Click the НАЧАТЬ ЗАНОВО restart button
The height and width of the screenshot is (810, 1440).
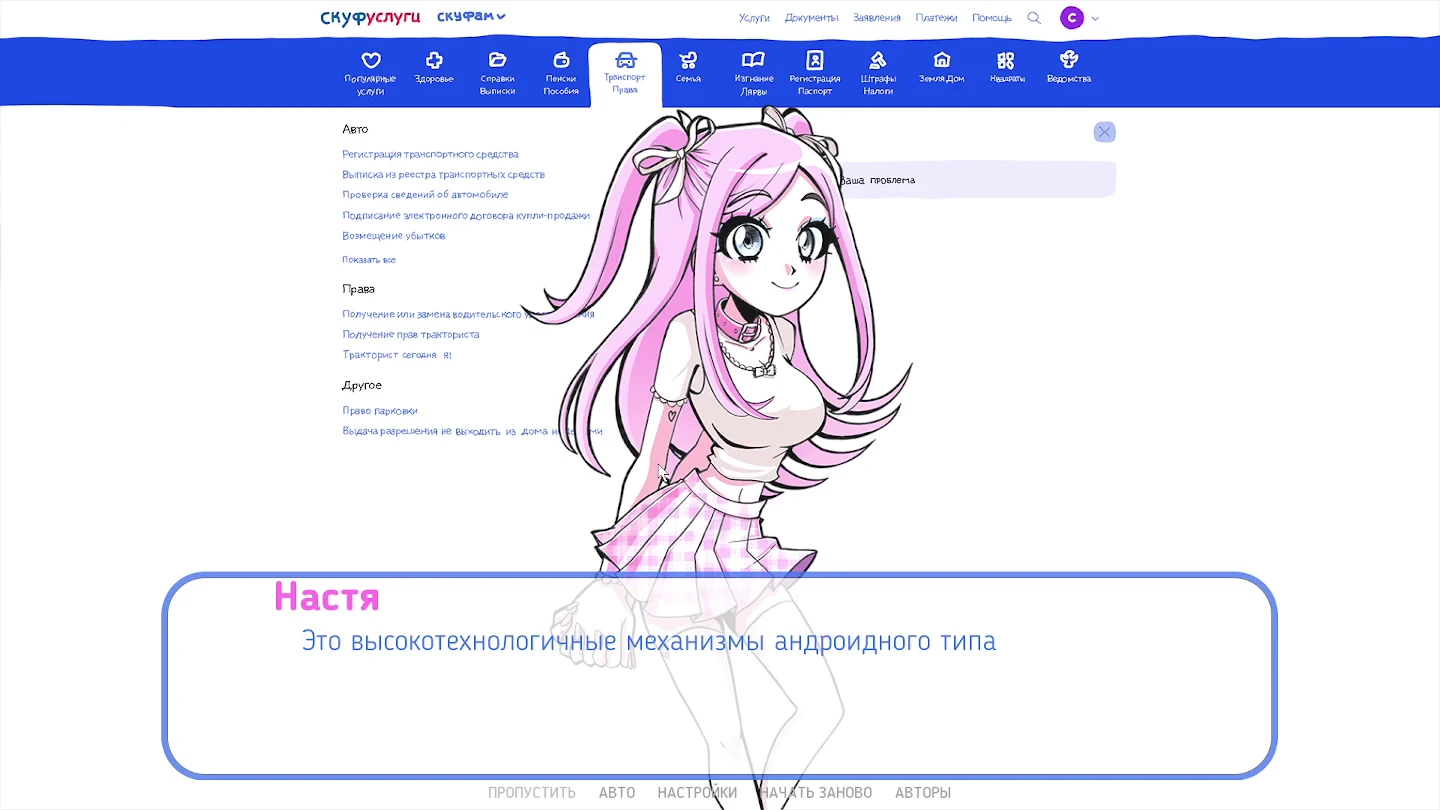point(815,793)
